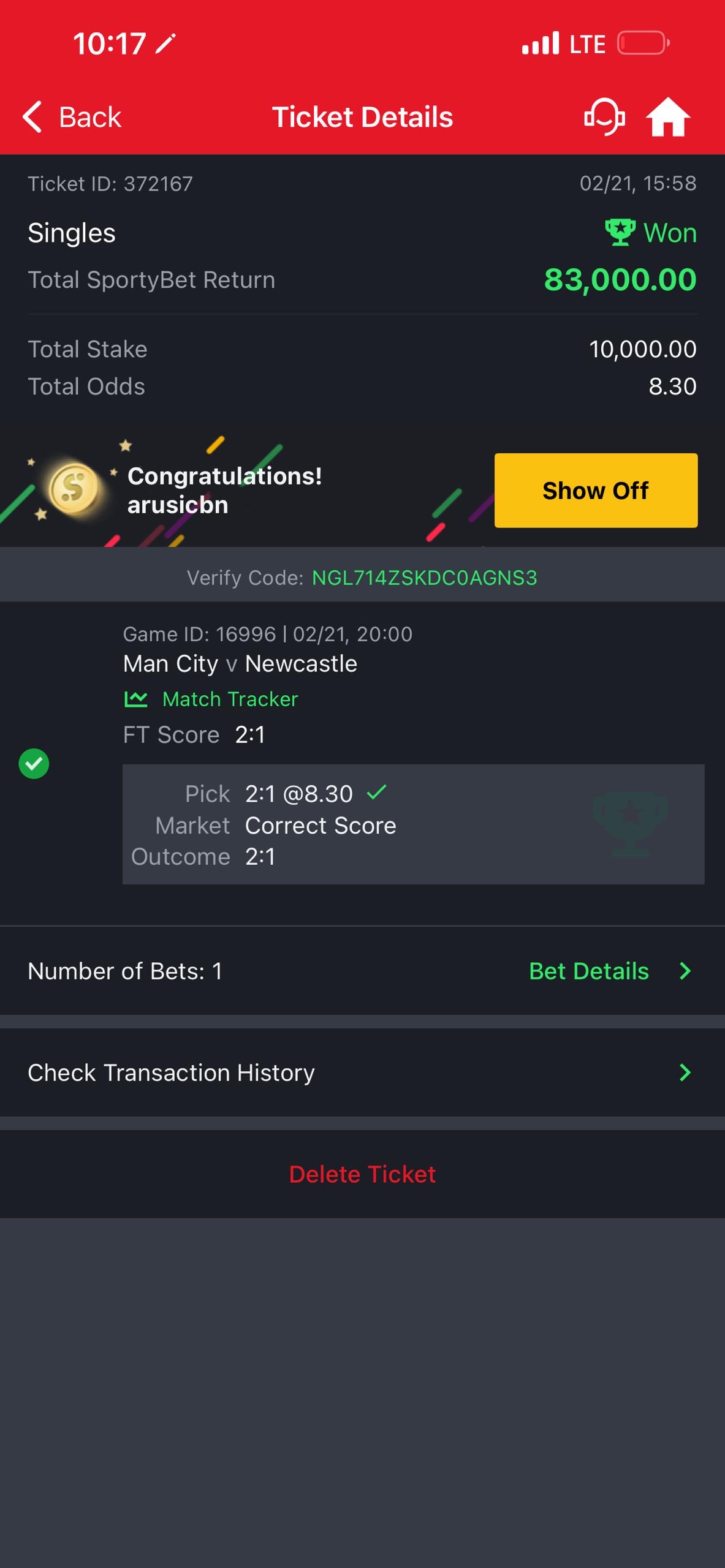The image size is (725, 1568).
Task: Tap the Back label in header
Action: [90, 116]
